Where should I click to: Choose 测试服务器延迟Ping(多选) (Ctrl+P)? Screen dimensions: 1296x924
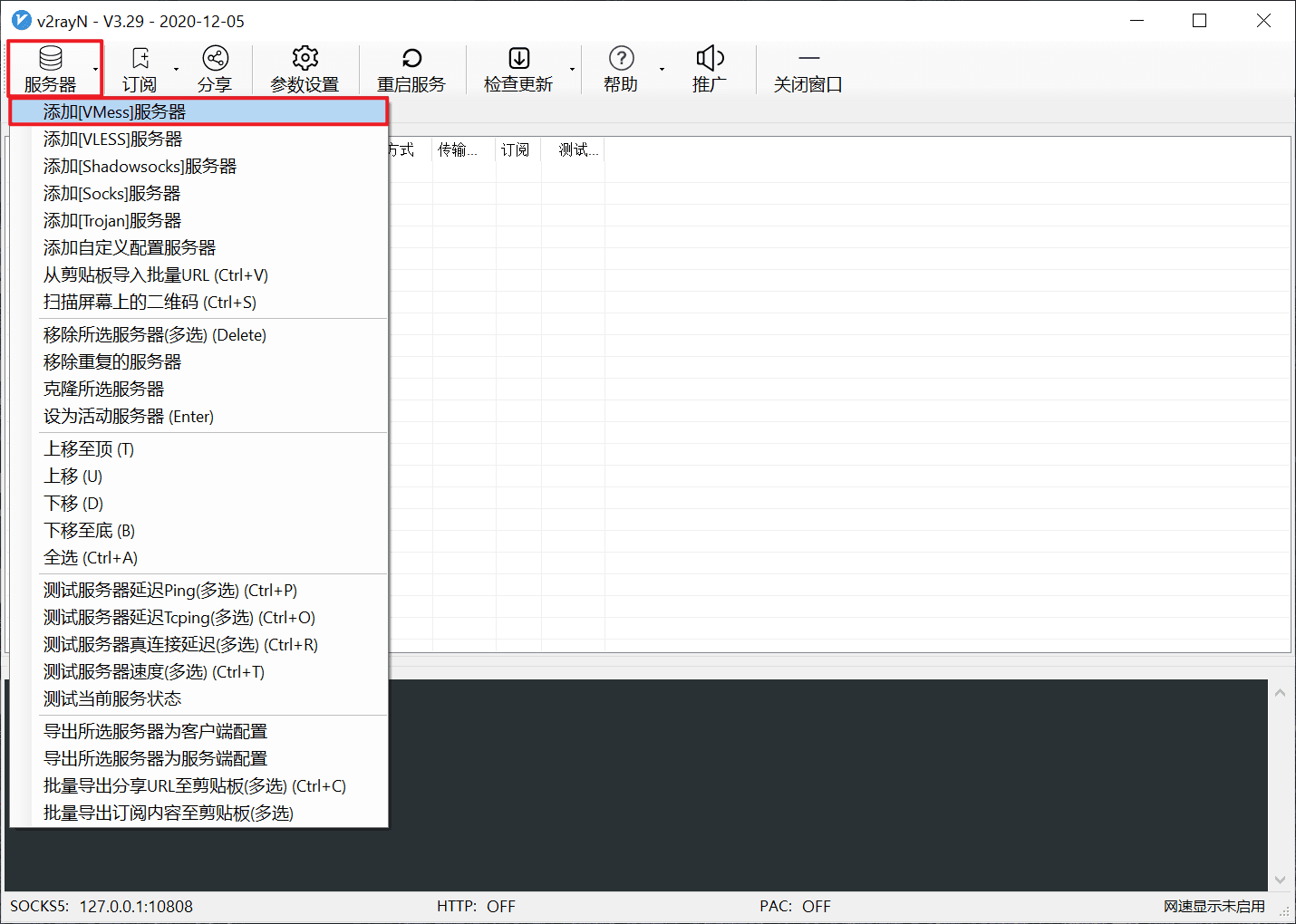click(x=198, y=590)
